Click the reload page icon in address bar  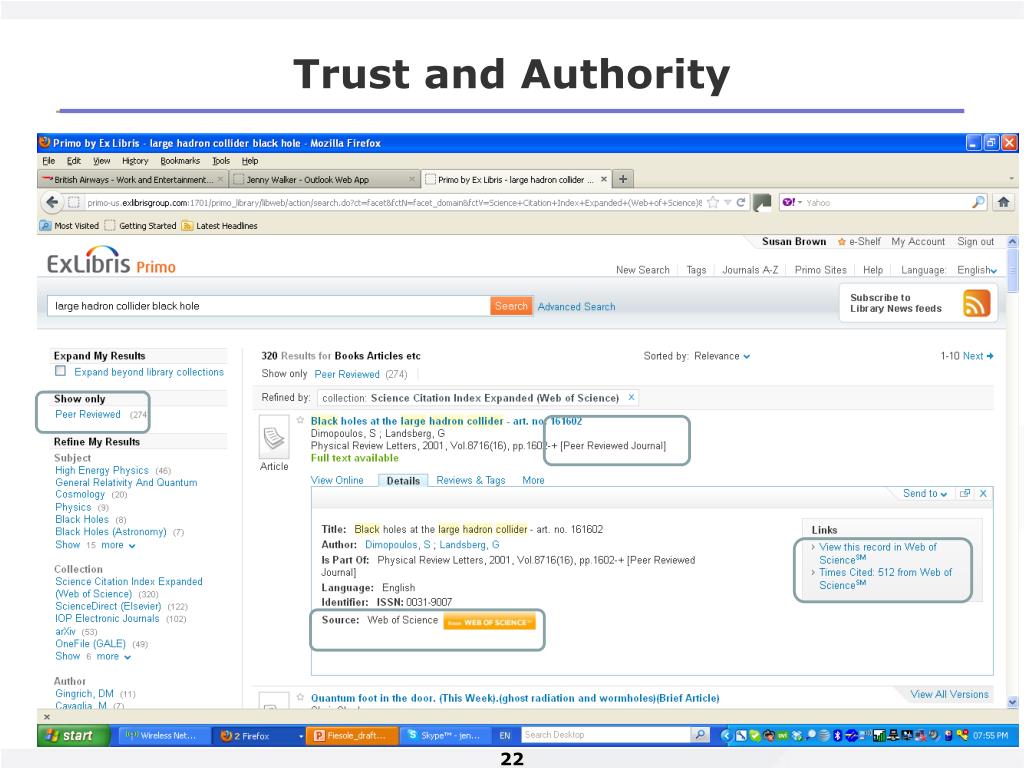tap(741, 202)
